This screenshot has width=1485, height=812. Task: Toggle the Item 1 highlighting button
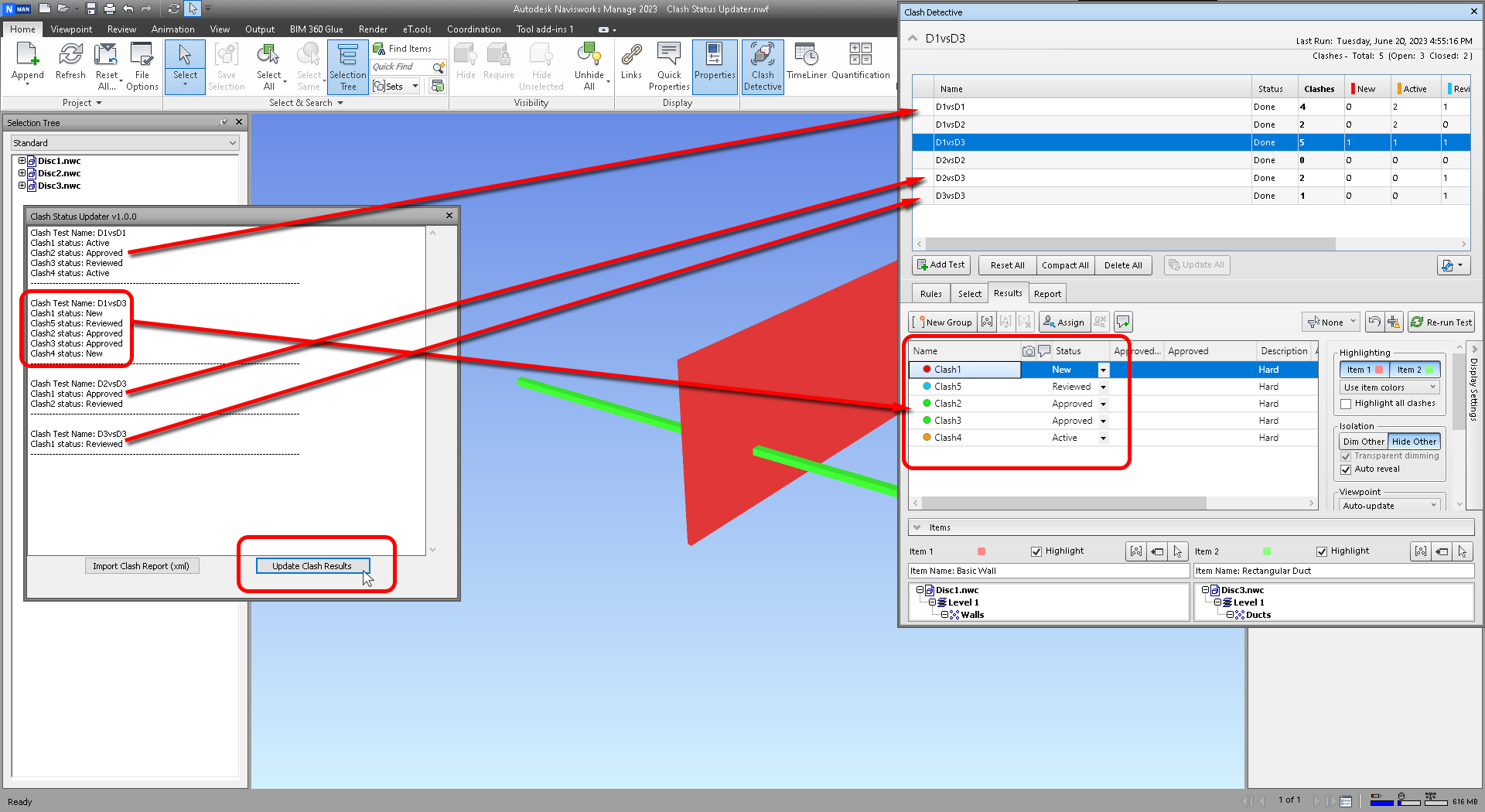coord(1364,370)
